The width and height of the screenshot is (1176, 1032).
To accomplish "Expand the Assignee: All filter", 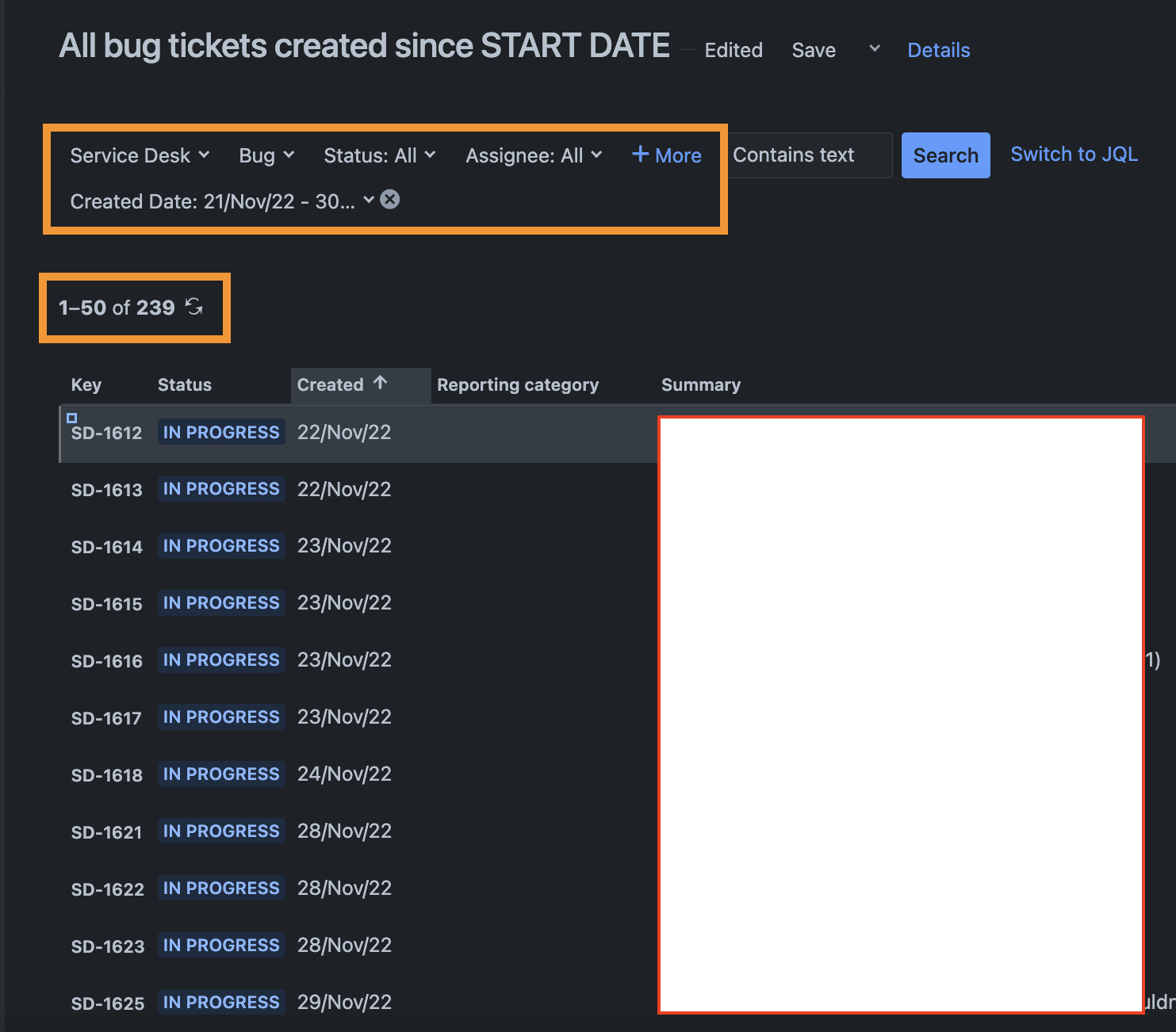I will [534, 155].
